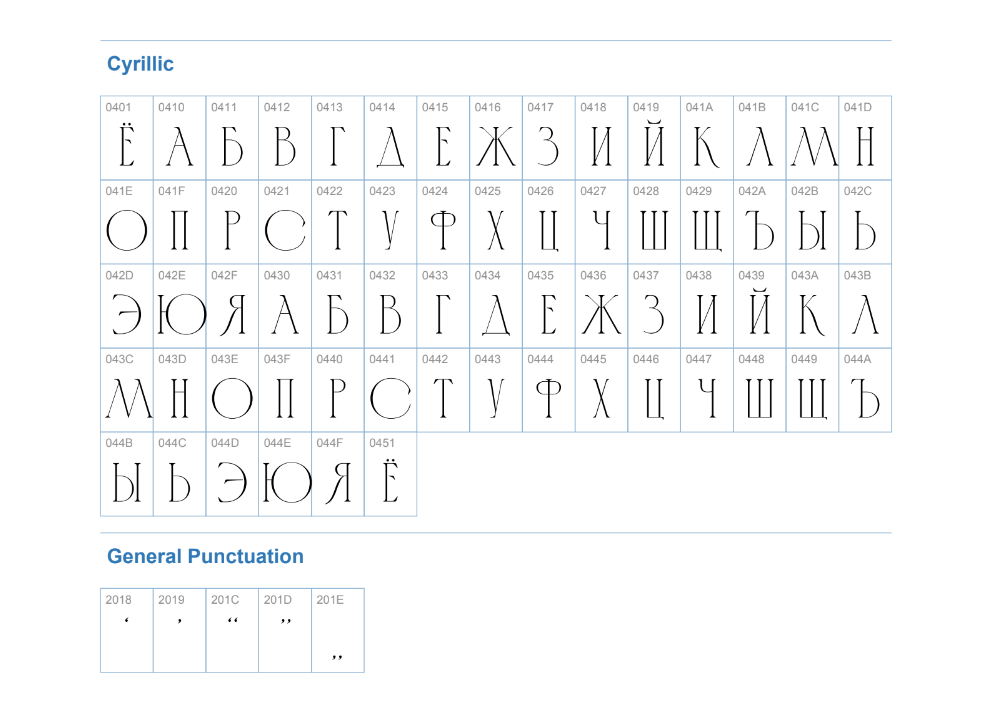This screenshot has width=992, height=711.
Task: Select glyph cell 0401 Ё
Action: click(x=127, y=139)
